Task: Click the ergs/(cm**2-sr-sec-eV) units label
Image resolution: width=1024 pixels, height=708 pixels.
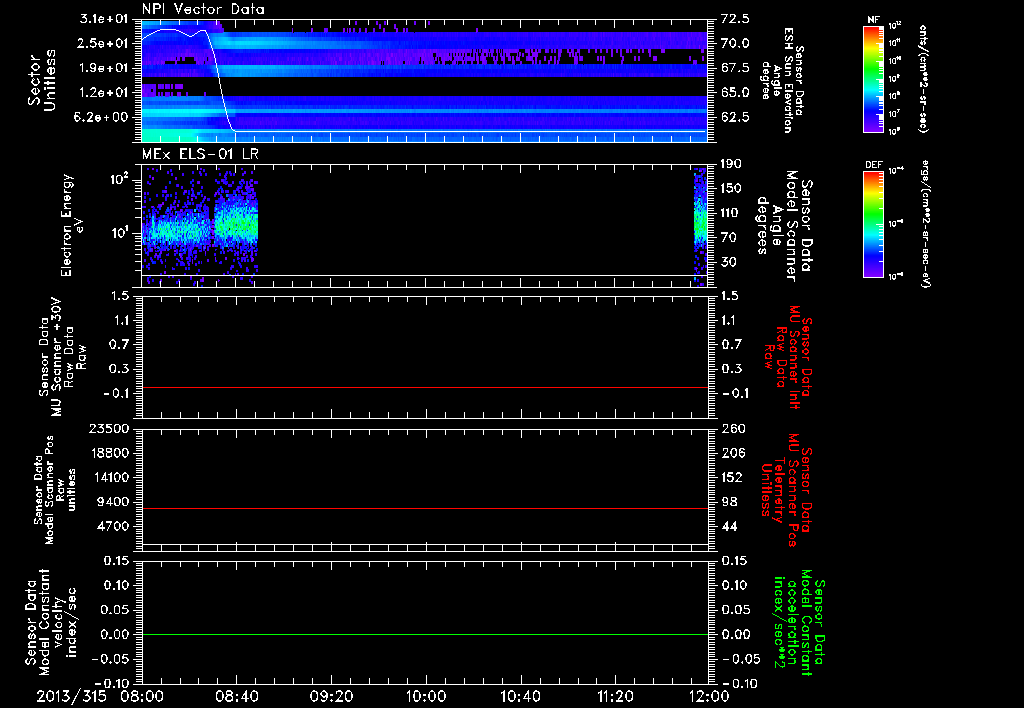Action: coord(925,223)
